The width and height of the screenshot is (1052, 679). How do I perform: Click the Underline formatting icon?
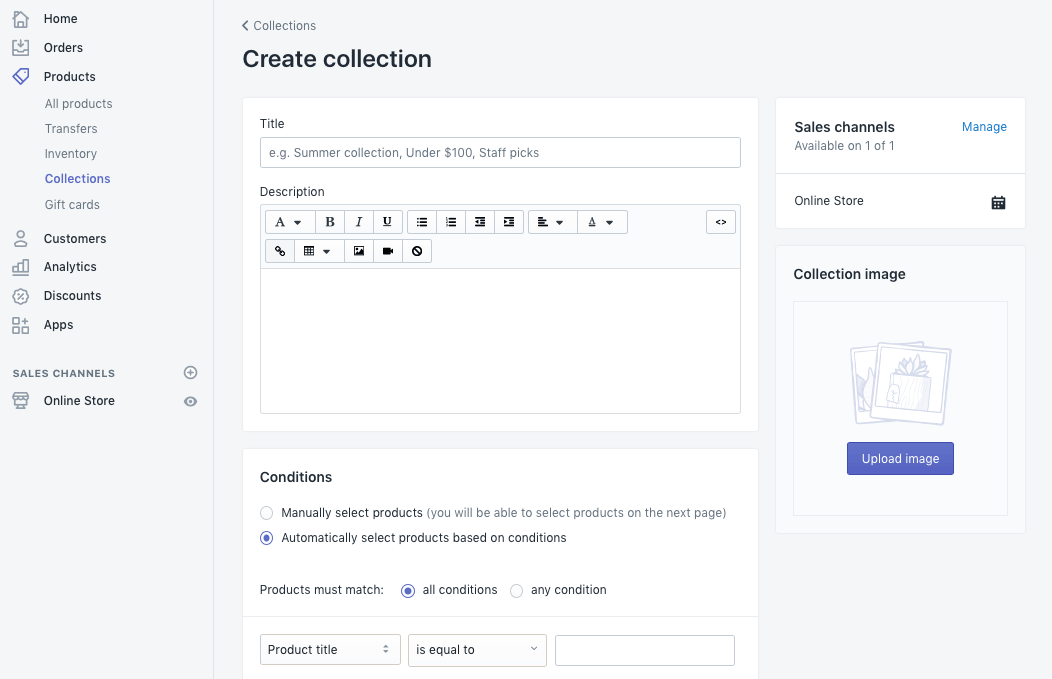pos(388,222)
